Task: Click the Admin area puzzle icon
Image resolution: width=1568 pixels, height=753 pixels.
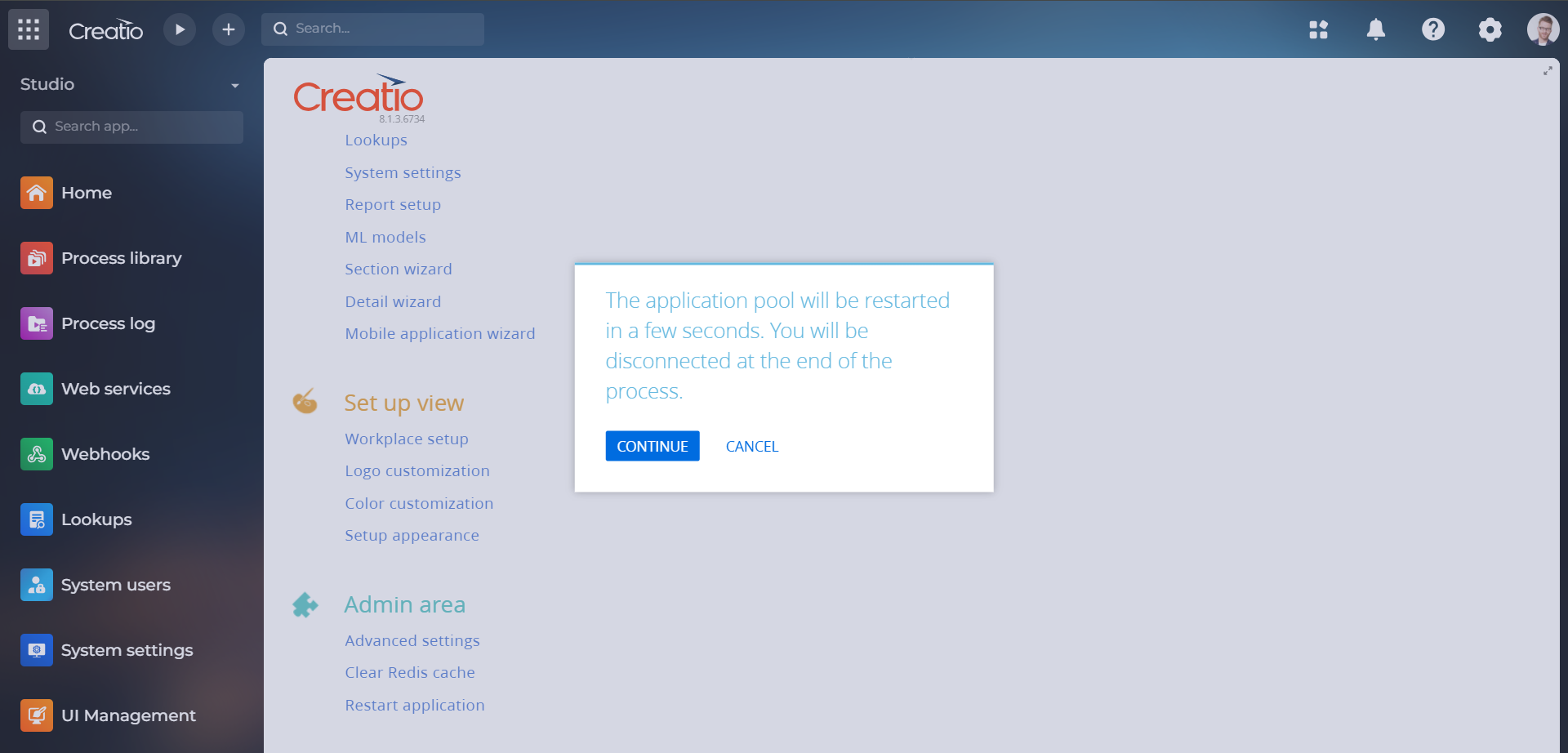Action: (305, 604)
